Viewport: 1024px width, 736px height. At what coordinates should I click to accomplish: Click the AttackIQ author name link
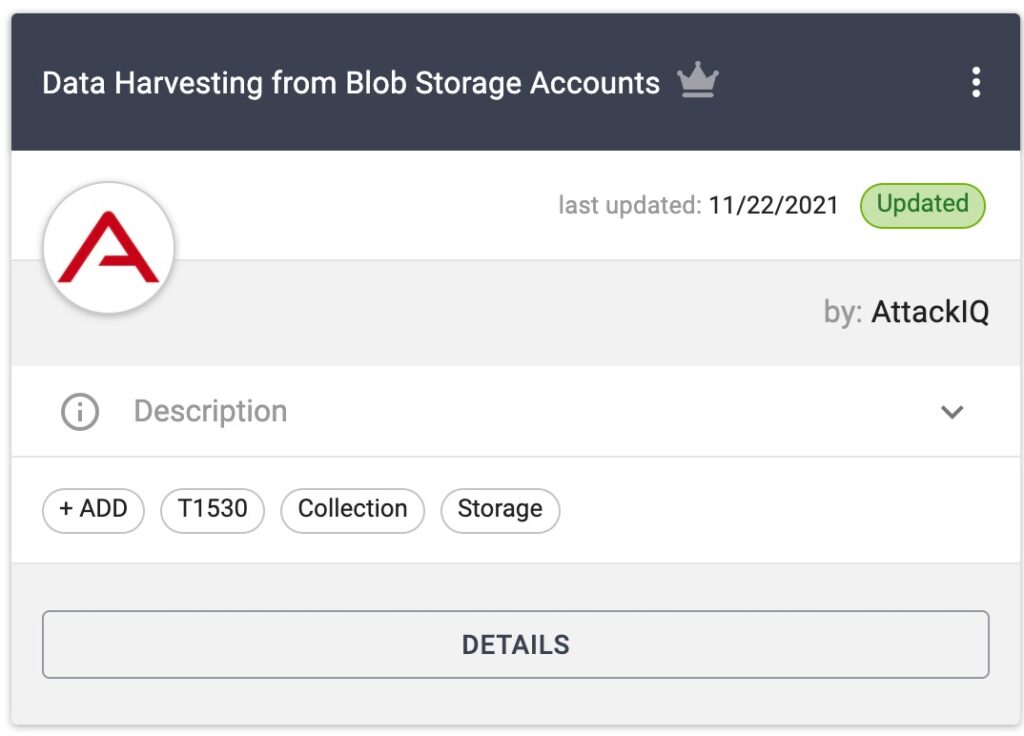point(930,311)
